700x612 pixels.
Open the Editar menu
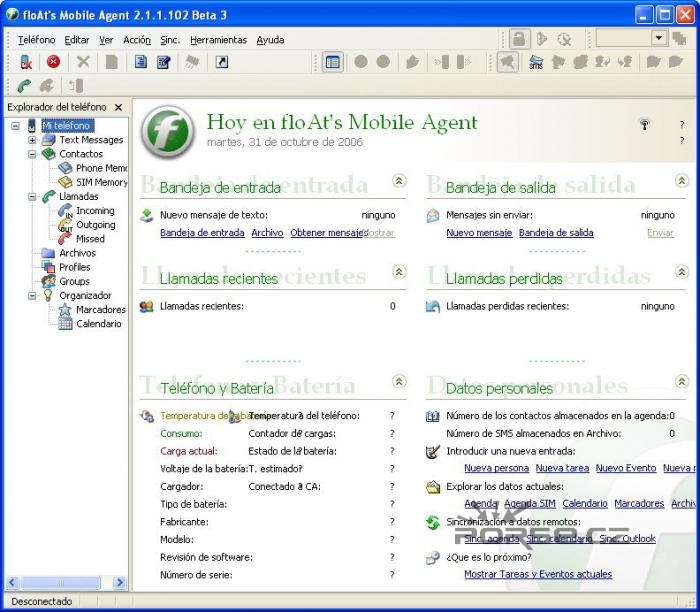click(x=77, y=40)
